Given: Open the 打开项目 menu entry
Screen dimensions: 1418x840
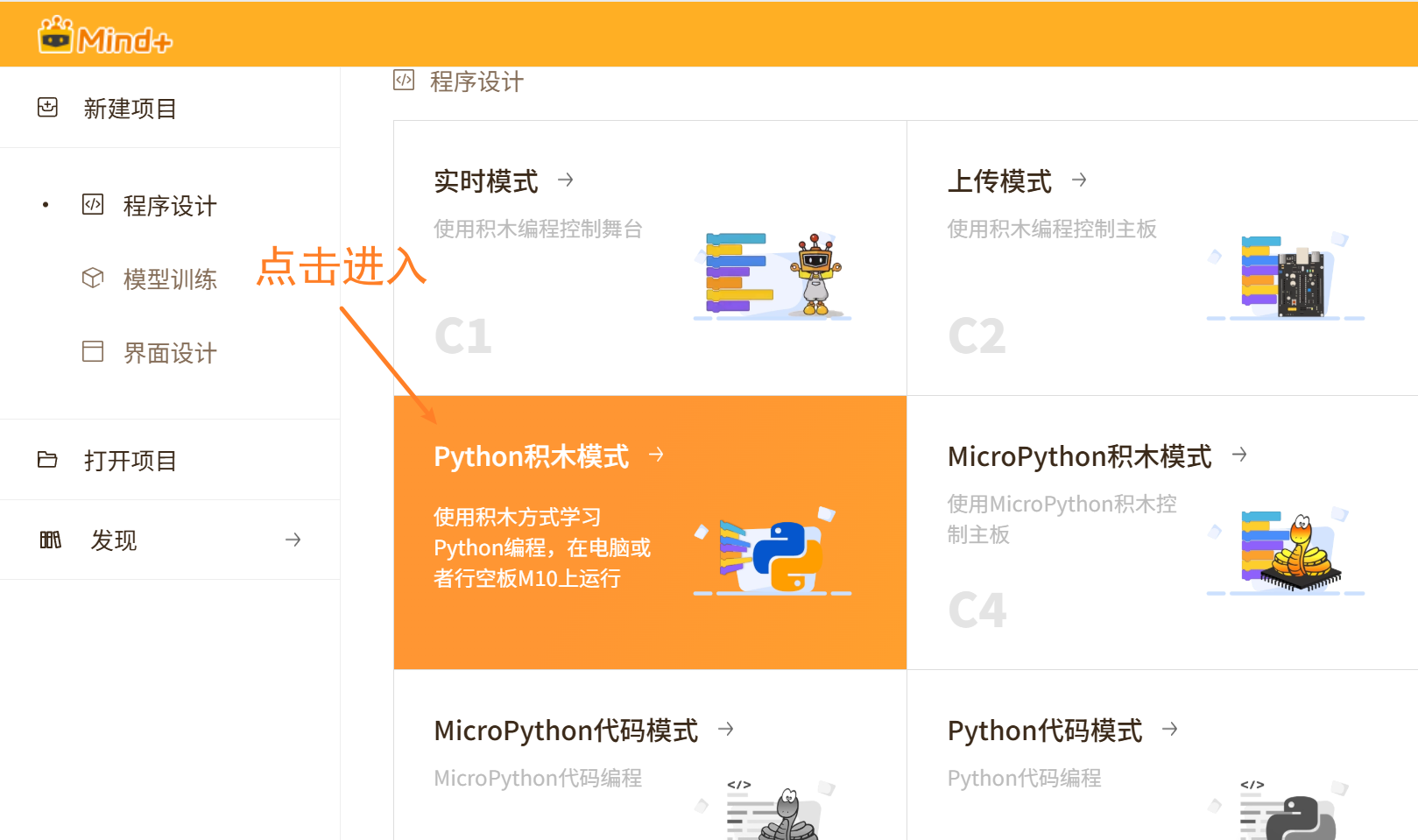Looking at the screenshot, I should [131, 461].
